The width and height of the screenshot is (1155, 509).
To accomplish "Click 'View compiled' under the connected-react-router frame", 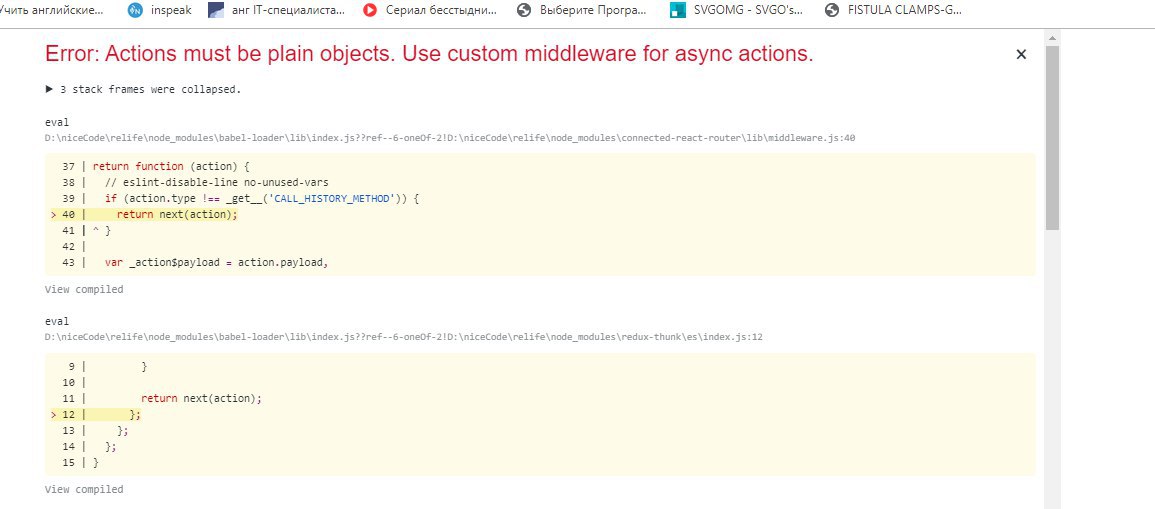I will coord(84,290).
